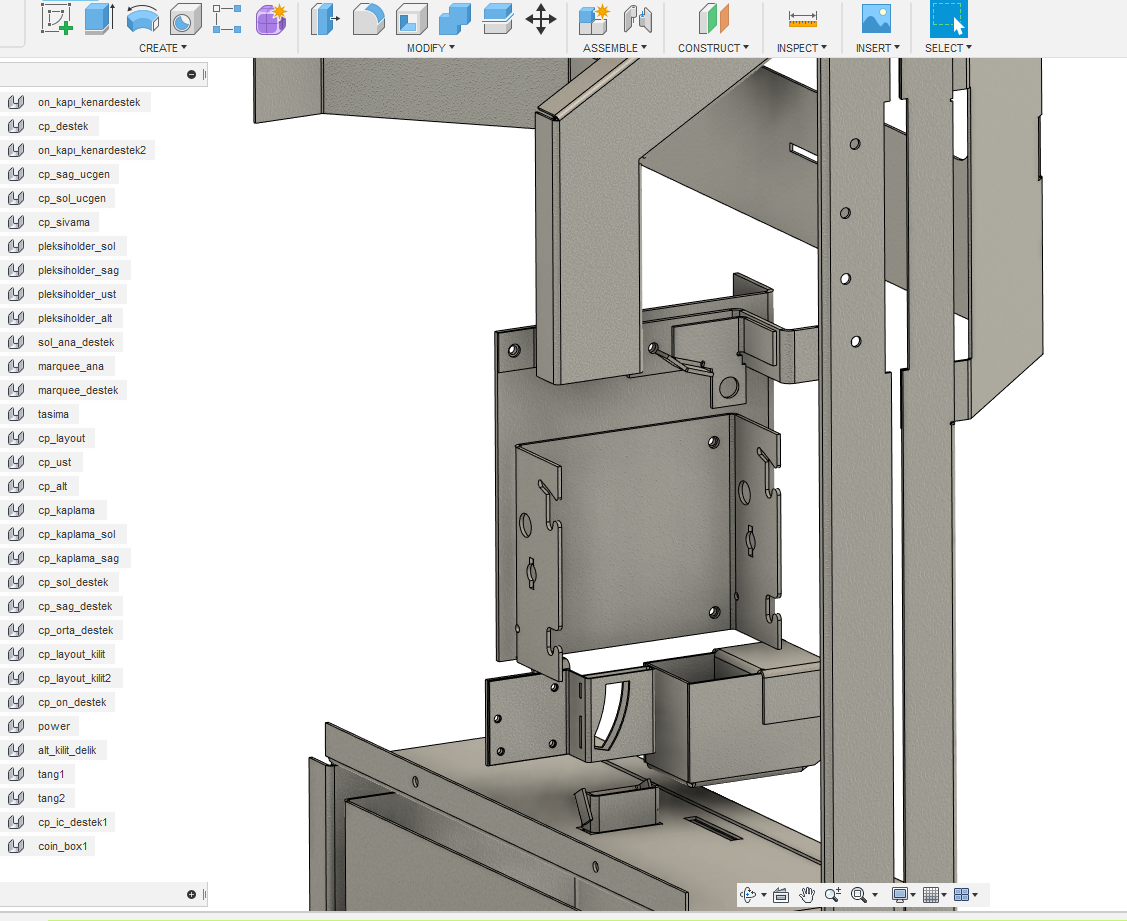Select the cp_kaplama_sag body
Viewport: 1127px width, 921px height.
(78, 558)
